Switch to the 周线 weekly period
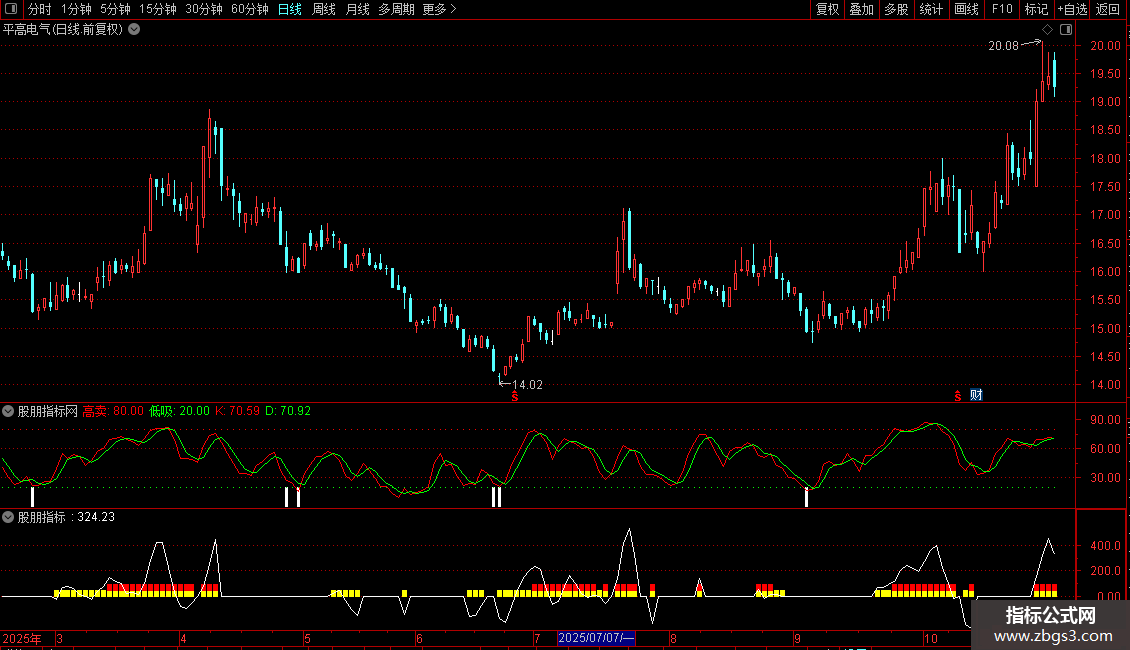This screenshot has height=650, width=1130. [324, 9]
